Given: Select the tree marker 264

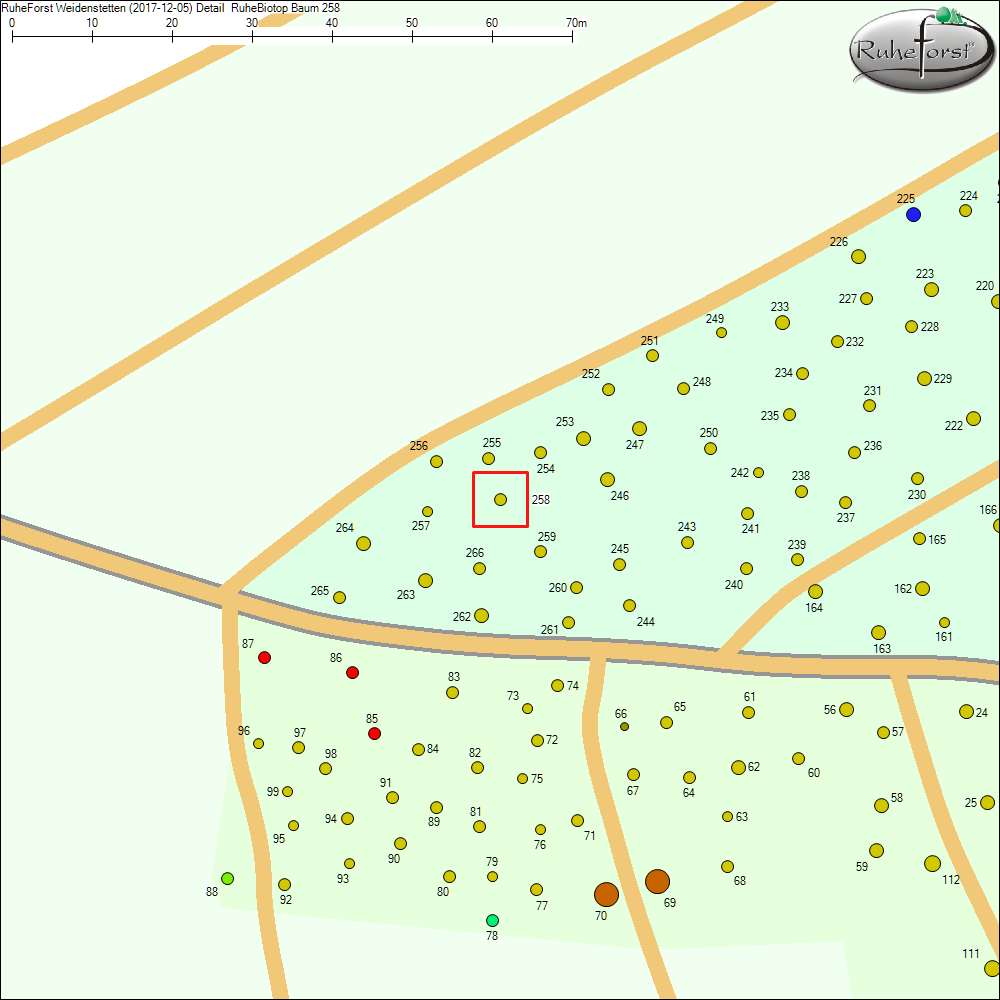Looking at the screenshot, I should [363, 543].
